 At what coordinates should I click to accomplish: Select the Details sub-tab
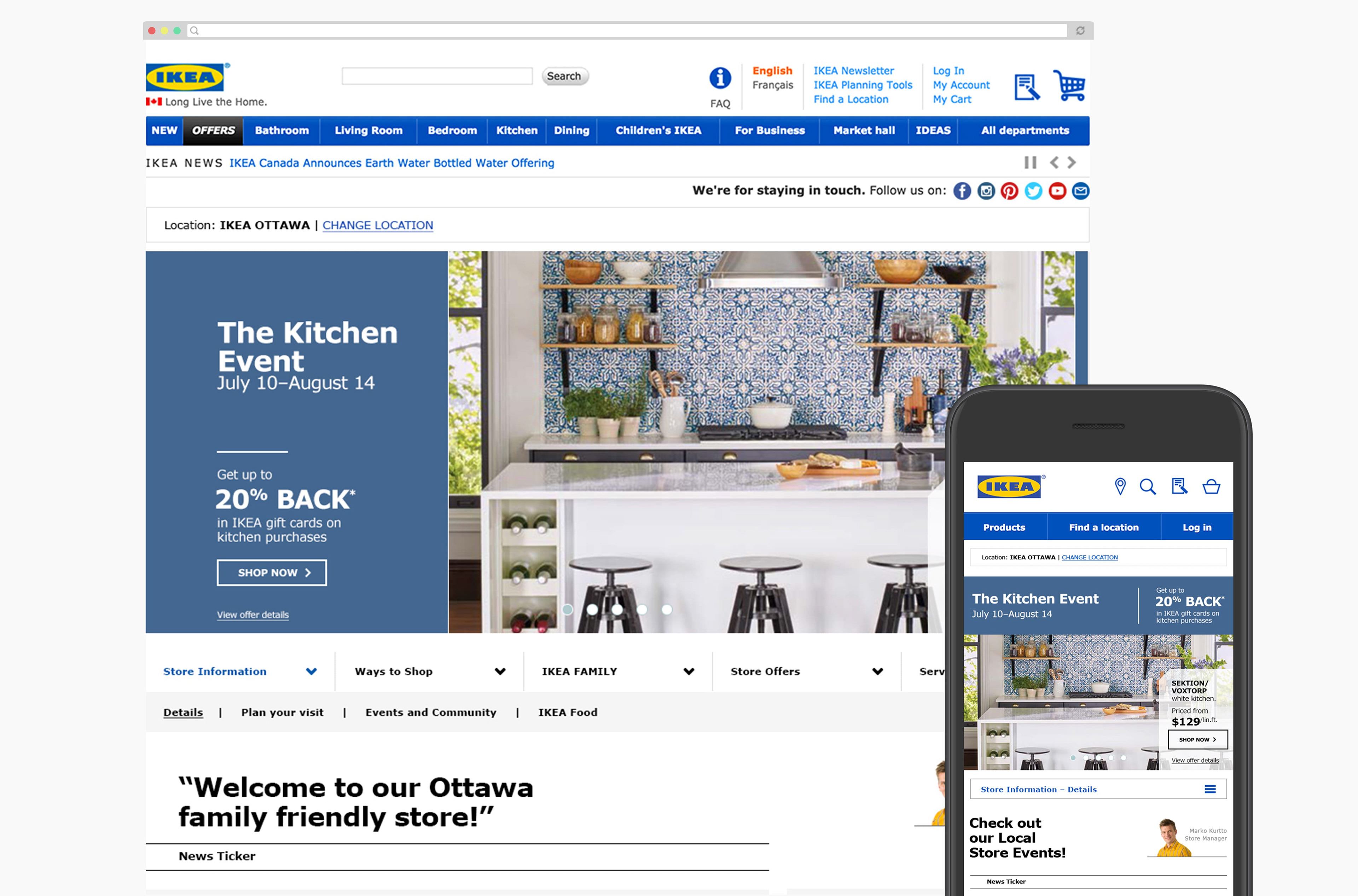[183, 712]
